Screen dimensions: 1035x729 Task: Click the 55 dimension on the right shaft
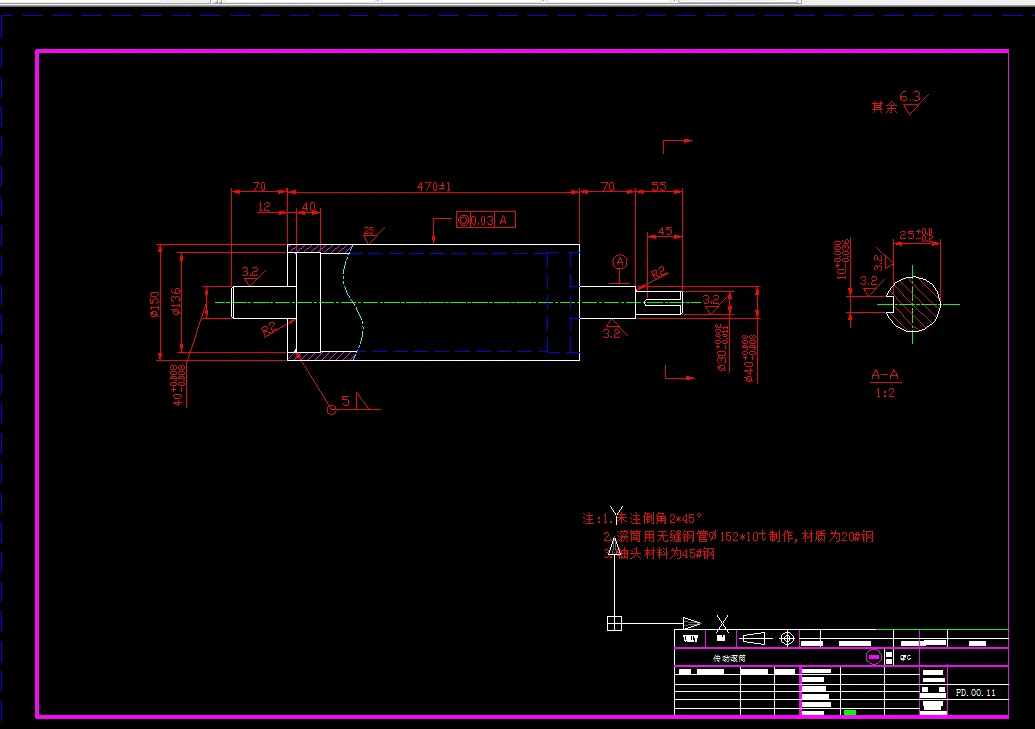[x=659, y=186]
